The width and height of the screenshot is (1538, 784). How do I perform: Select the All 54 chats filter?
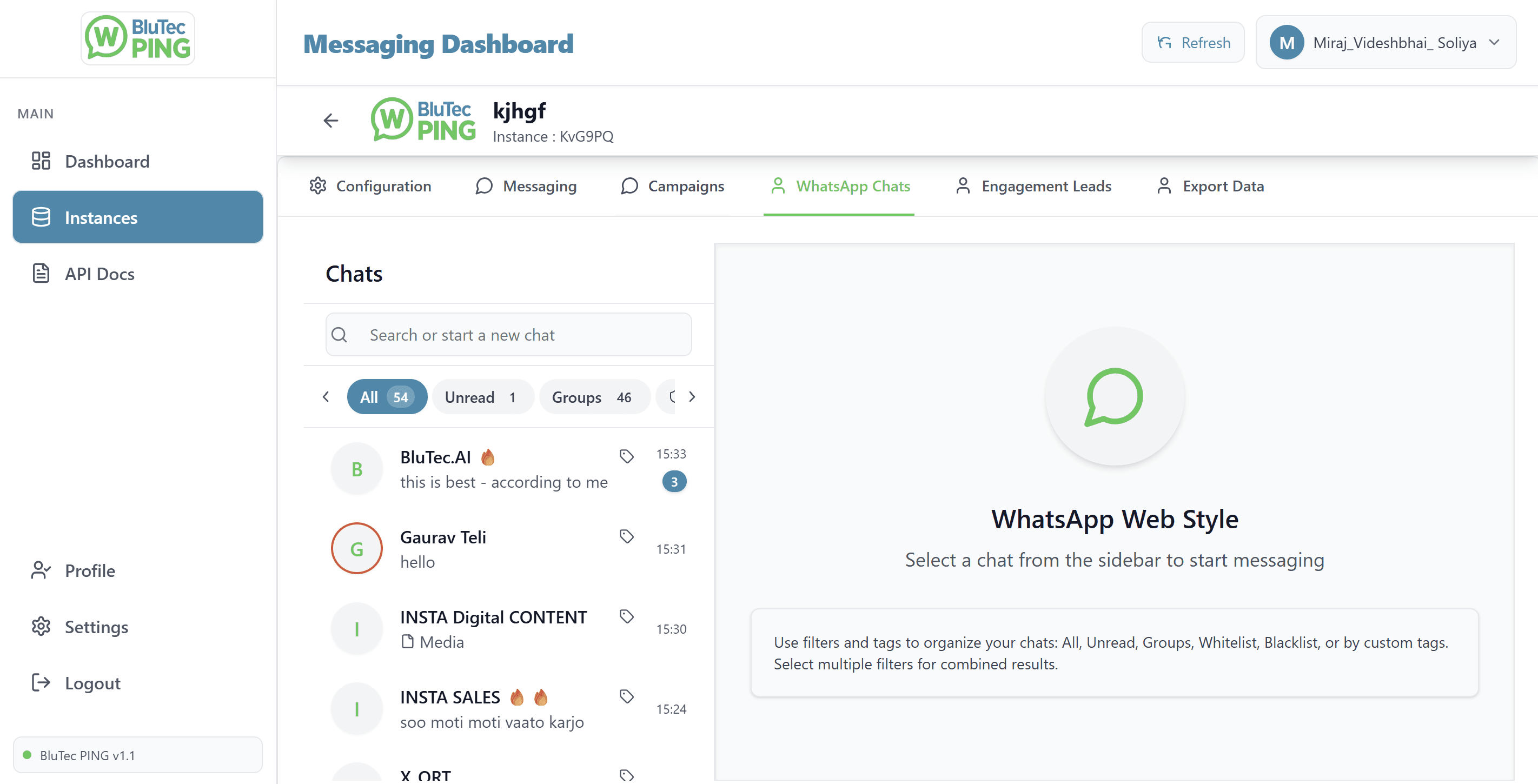[386, 397]
